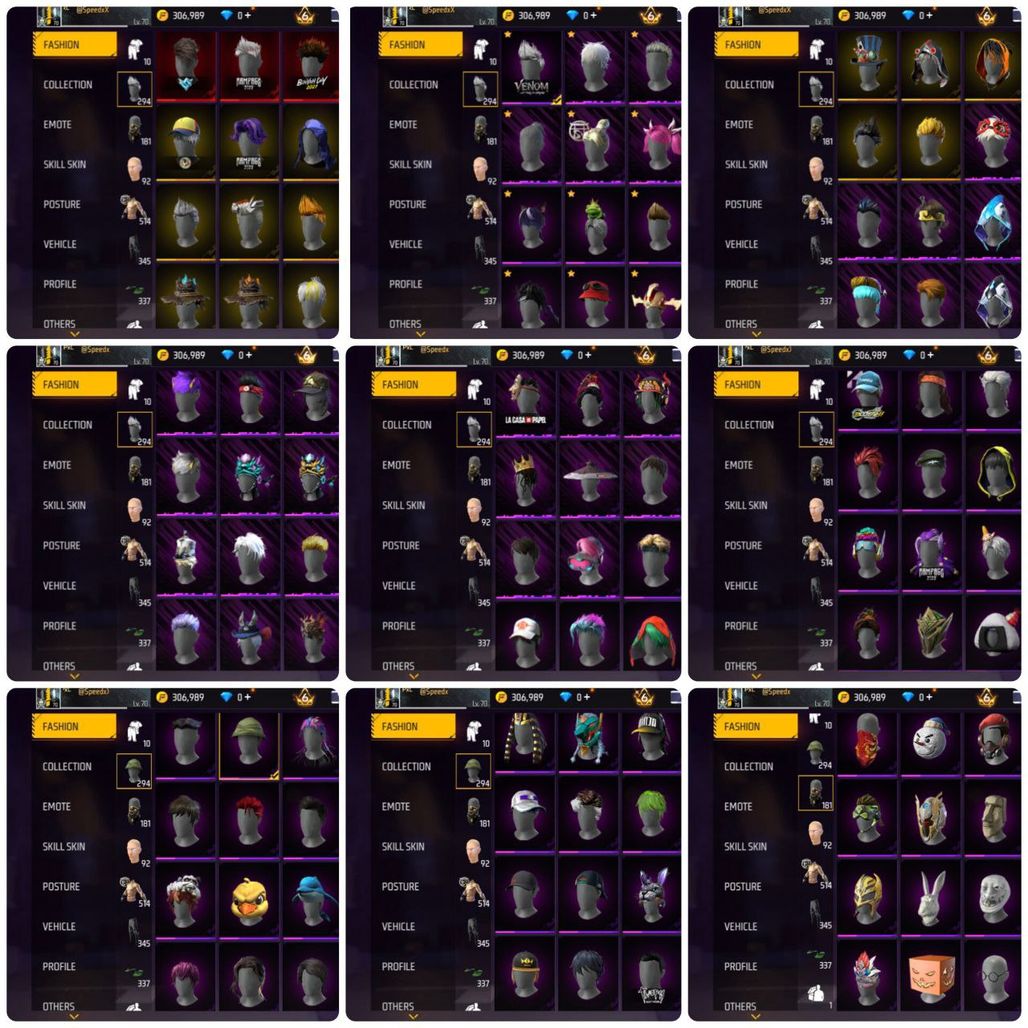Select the green frog hat item

coord(594,225)
